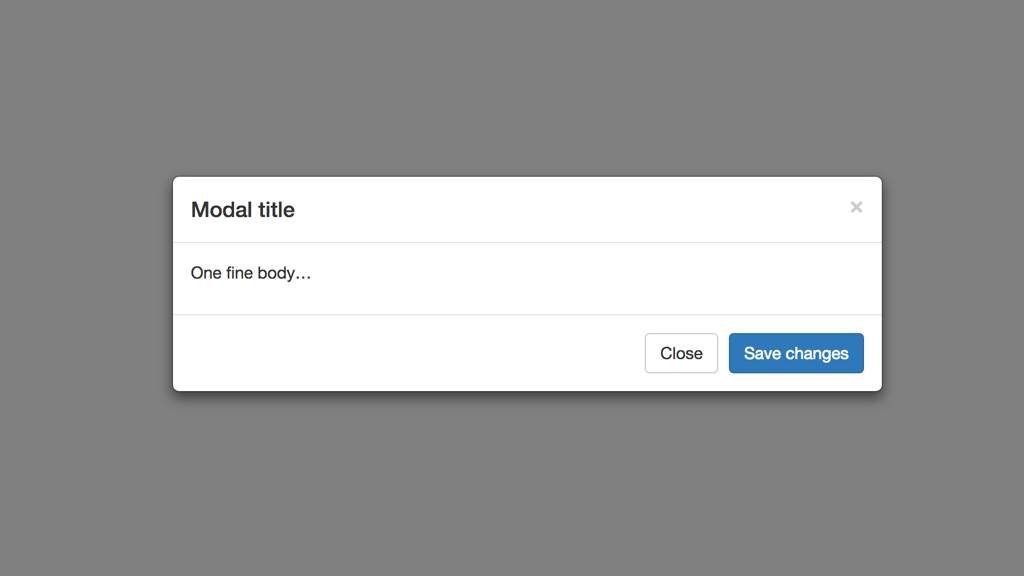This screenshot has height=576, width=1024.
Task: Click blank header space between title and ×
Action: [570, 210]
